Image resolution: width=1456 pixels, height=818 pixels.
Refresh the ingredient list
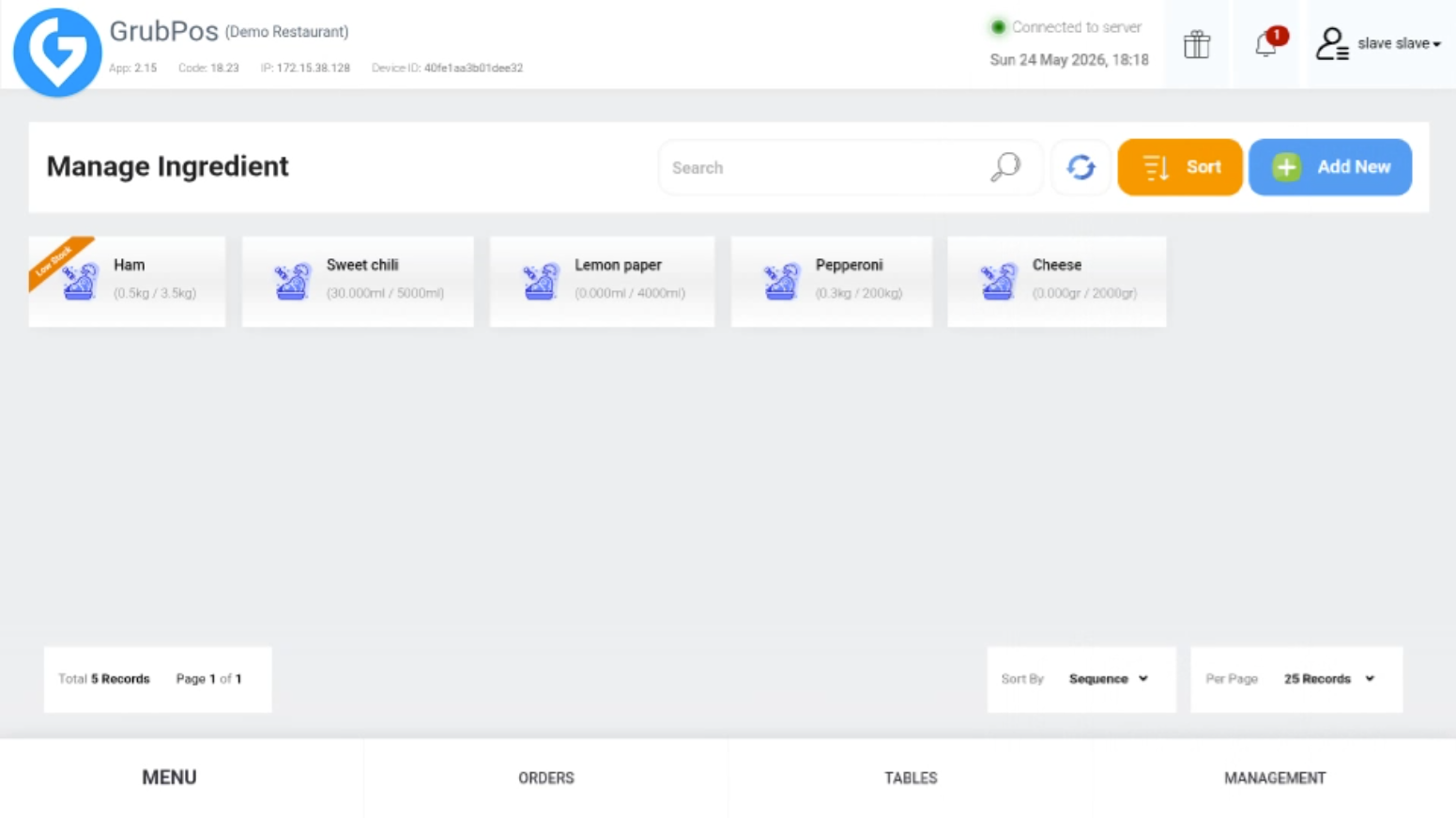click(x=1081, y=167)
